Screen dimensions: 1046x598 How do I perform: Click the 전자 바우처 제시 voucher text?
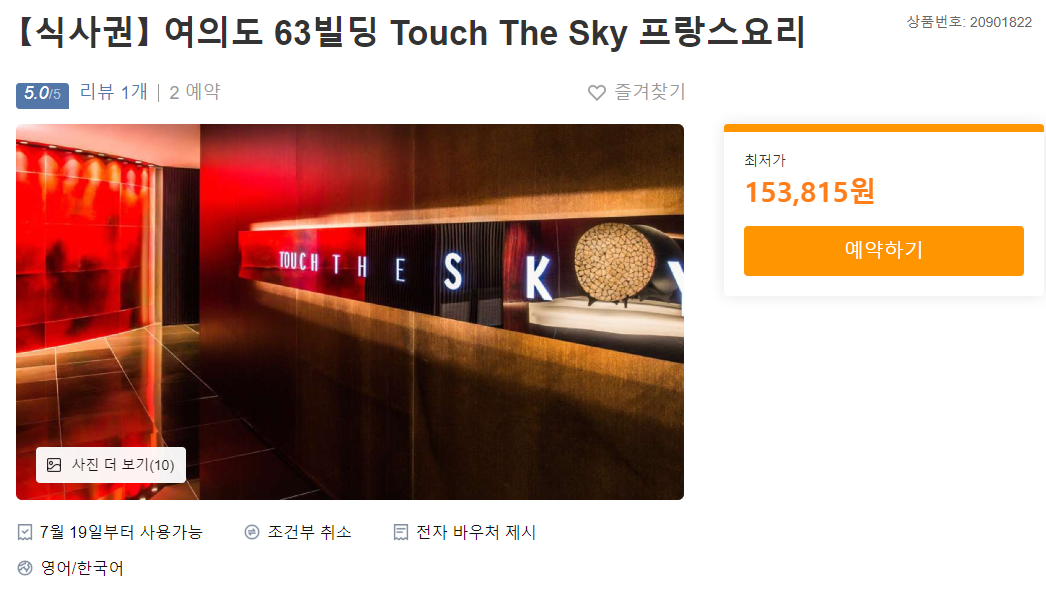(476, 532)
